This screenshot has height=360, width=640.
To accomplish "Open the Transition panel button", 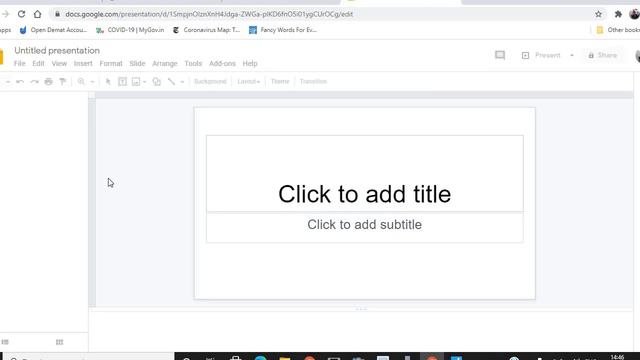I will [313, 82].
